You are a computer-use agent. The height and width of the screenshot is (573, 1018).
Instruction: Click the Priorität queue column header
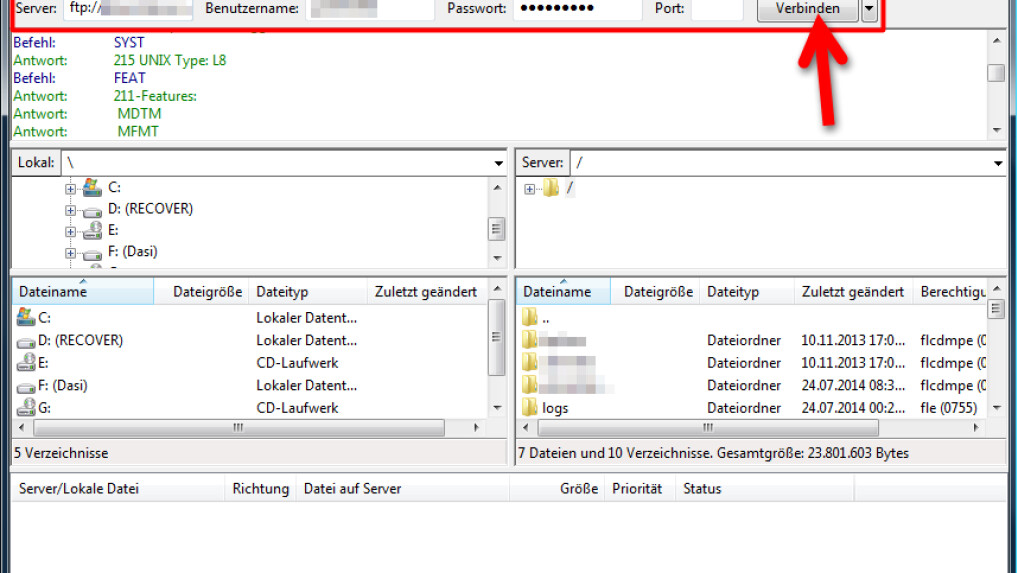[639, 489]
